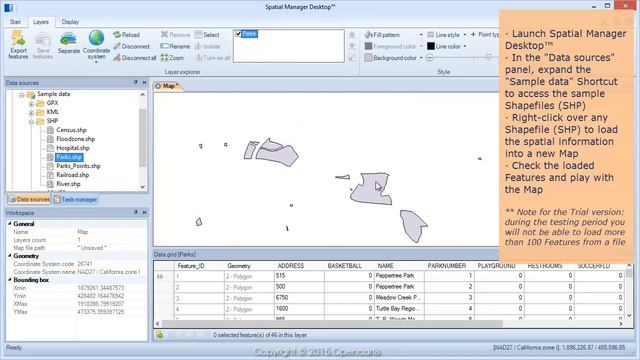Switch to the Display ribbon tab
The width and height of the screenshot is (640, 360).
click(70, 22)
